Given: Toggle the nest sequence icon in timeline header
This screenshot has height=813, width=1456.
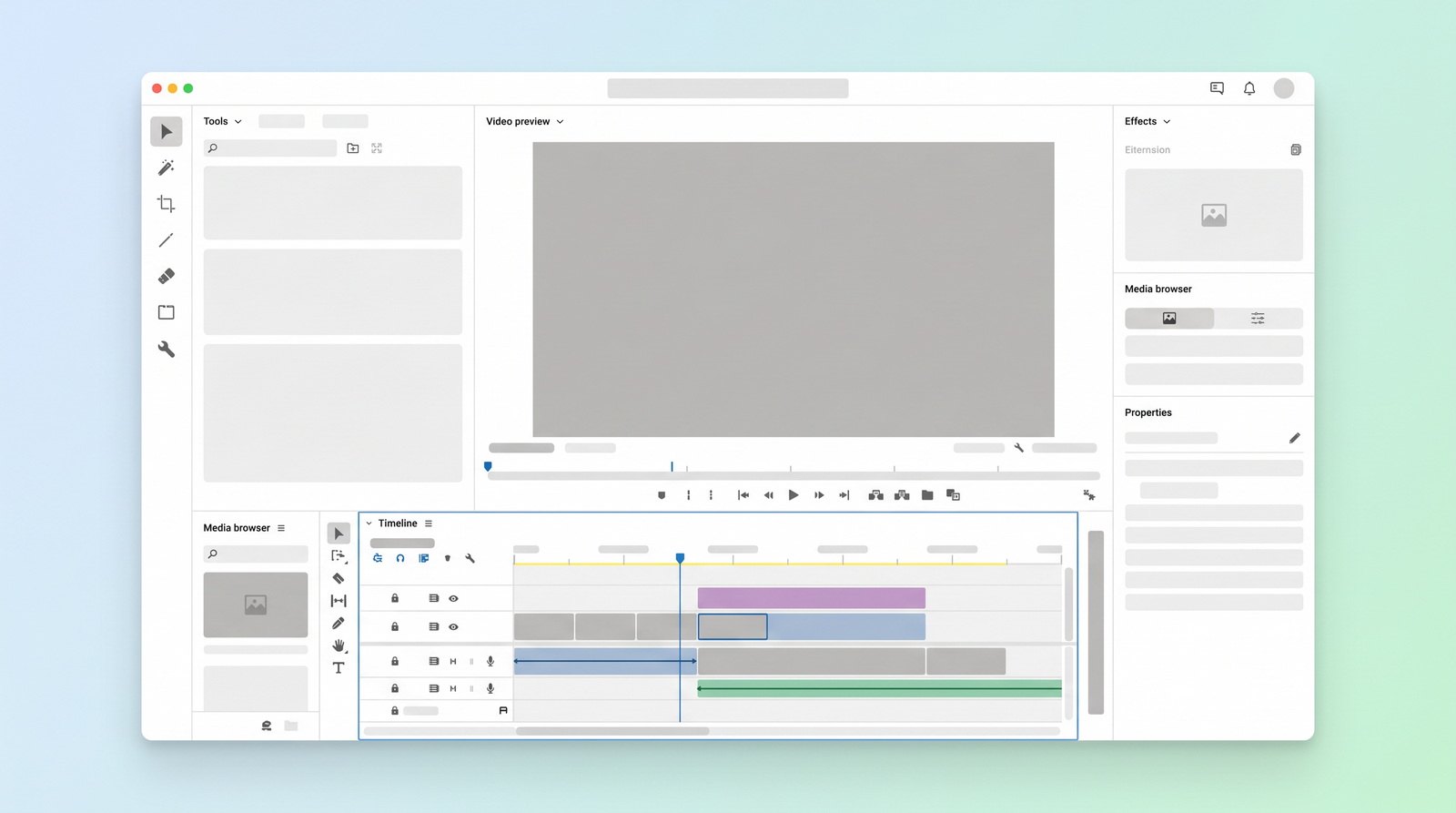Looking at the screenshot, I should 378,558.
